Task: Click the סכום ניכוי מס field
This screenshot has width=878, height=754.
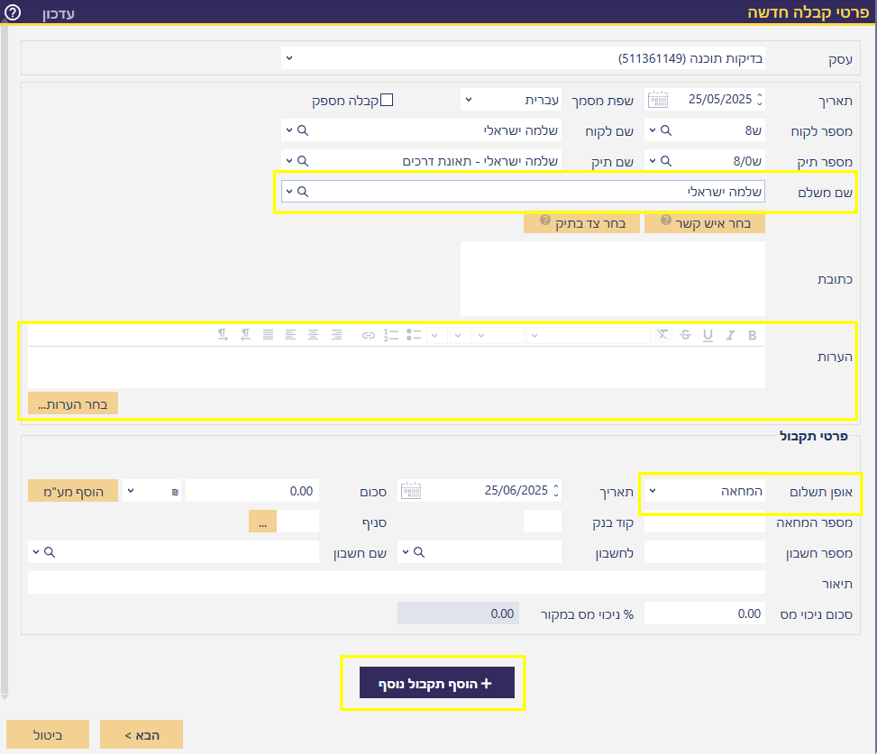Action: (704, 613)
